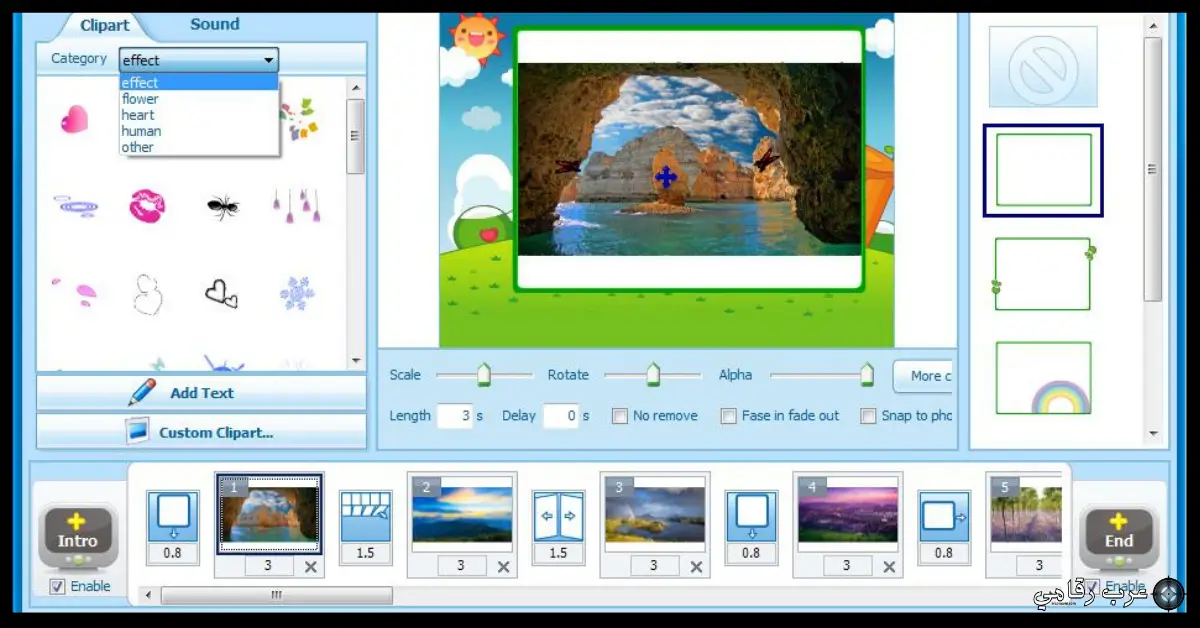This screenshot has width=1200, height=628.
Task: Enable the No remove checkbox
Action: pos(619,416)
